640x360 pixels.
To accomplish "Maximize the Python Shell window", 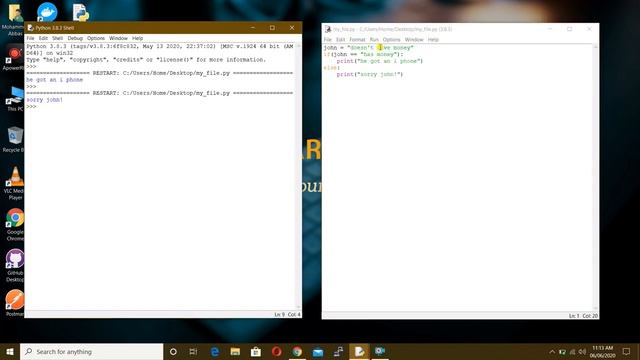I will [x=272, y=28].
